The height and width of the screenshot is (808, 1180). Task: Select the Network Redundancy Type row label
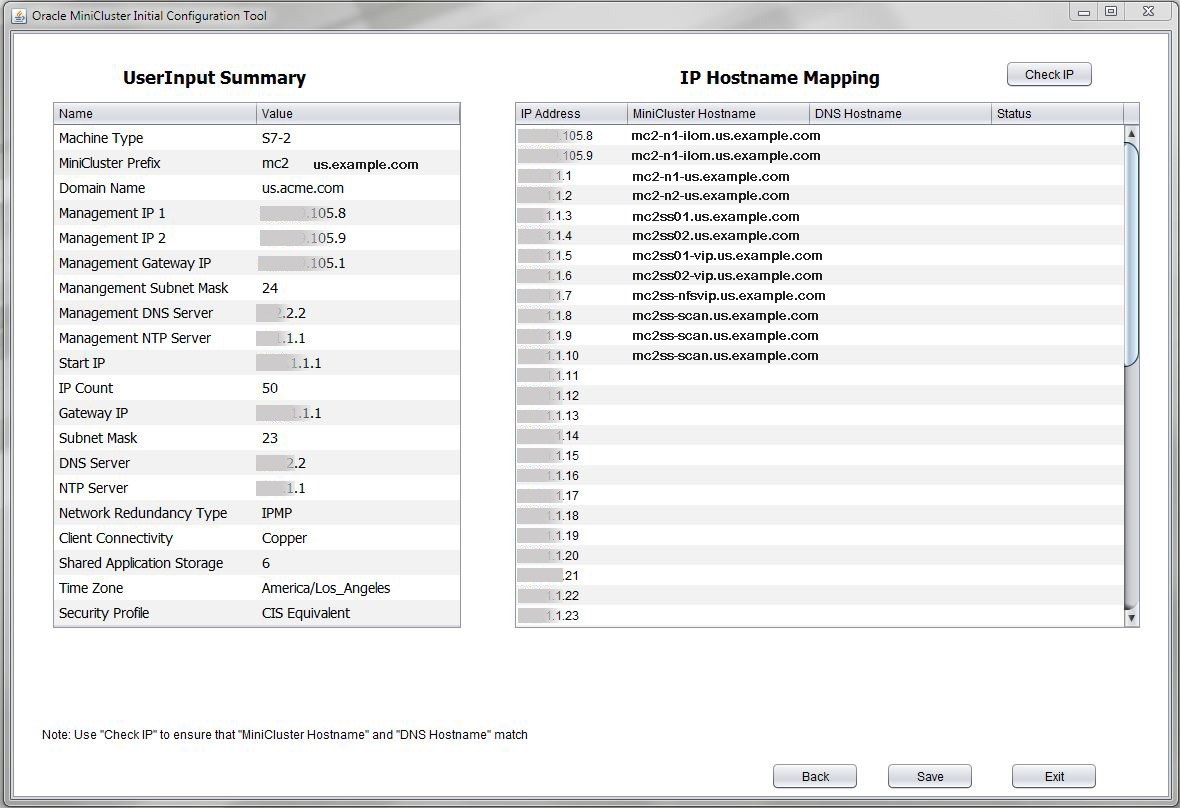[143, 513]
